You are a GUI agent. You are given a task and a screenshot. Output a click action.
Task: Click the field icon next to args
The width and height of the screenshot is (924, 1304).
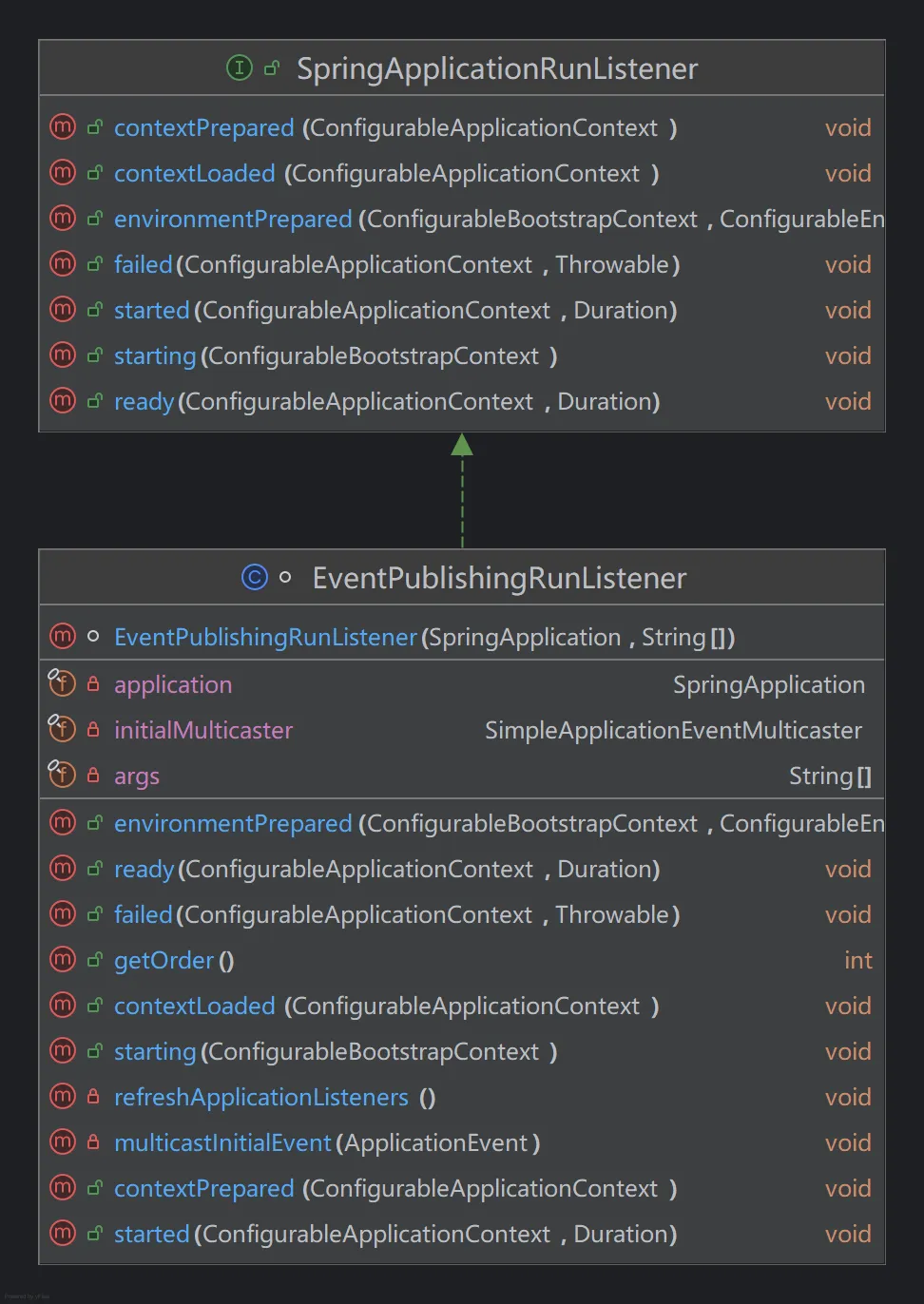(62, 775)
